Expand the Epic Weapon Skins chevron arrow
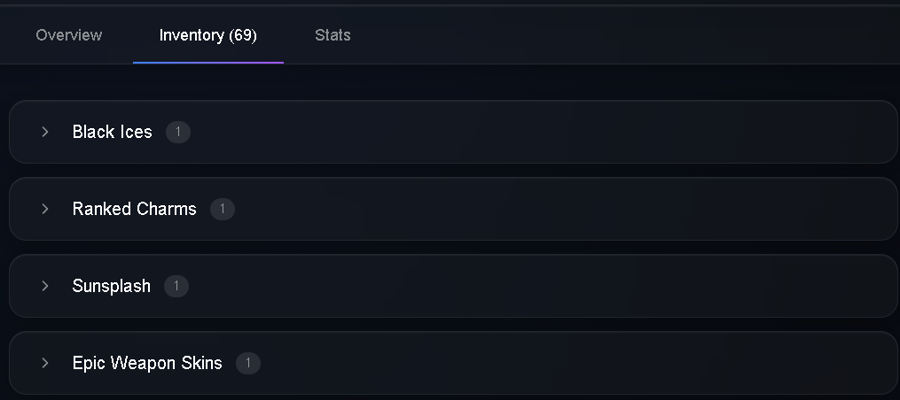 click(45, 363)
